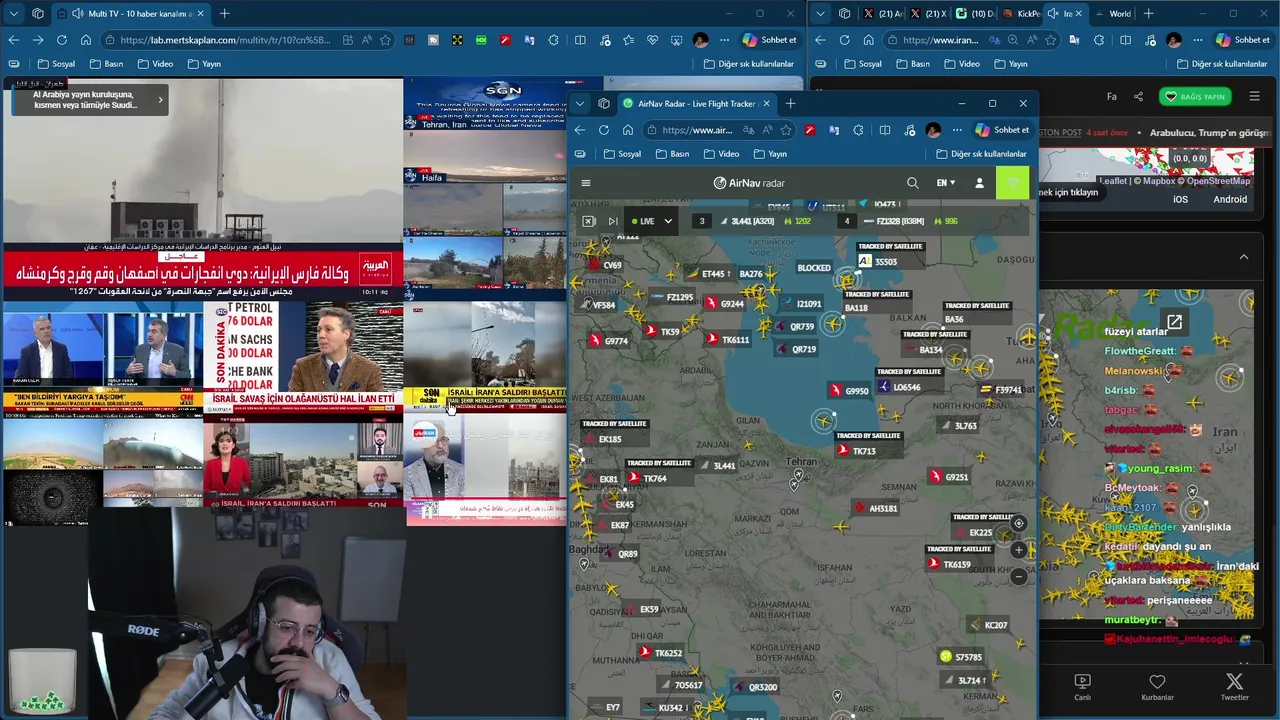Favorite the AirNav page with the star icon

pos(786,130)
